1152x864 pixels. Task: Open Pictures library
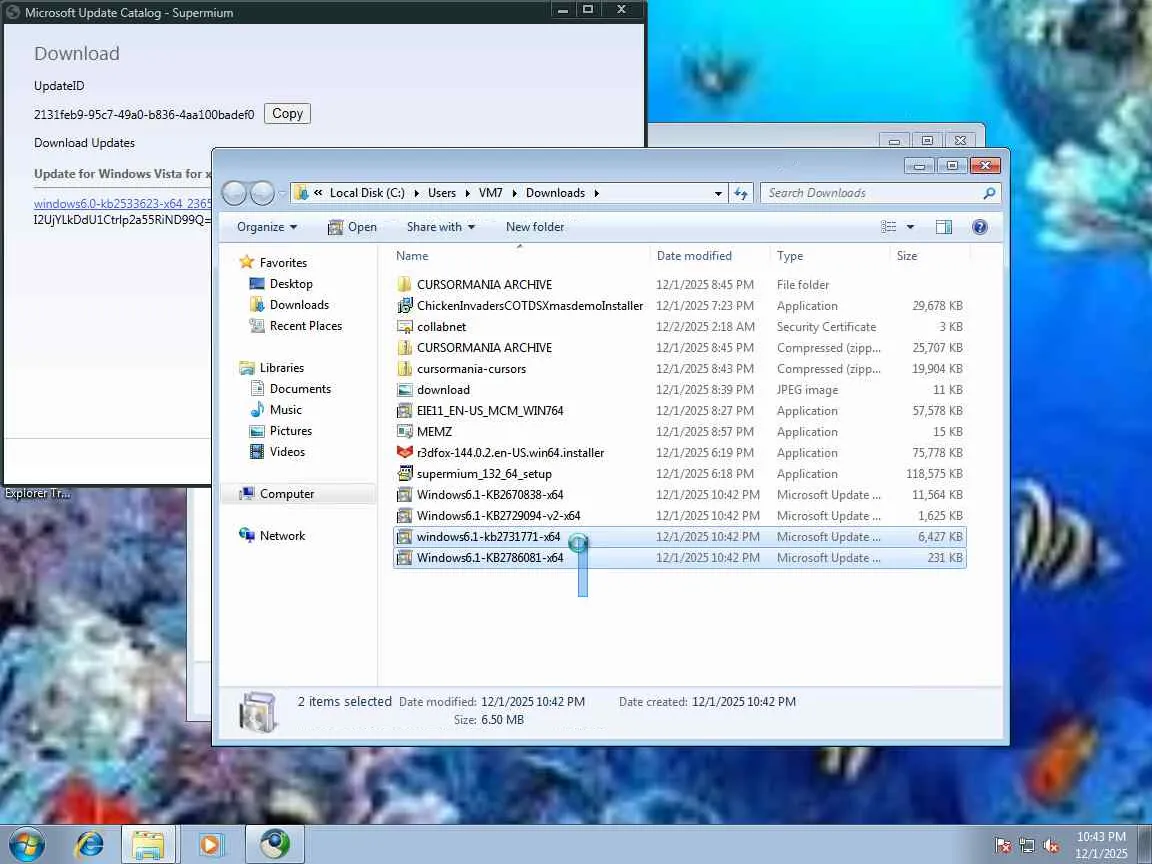pos(290,431)
